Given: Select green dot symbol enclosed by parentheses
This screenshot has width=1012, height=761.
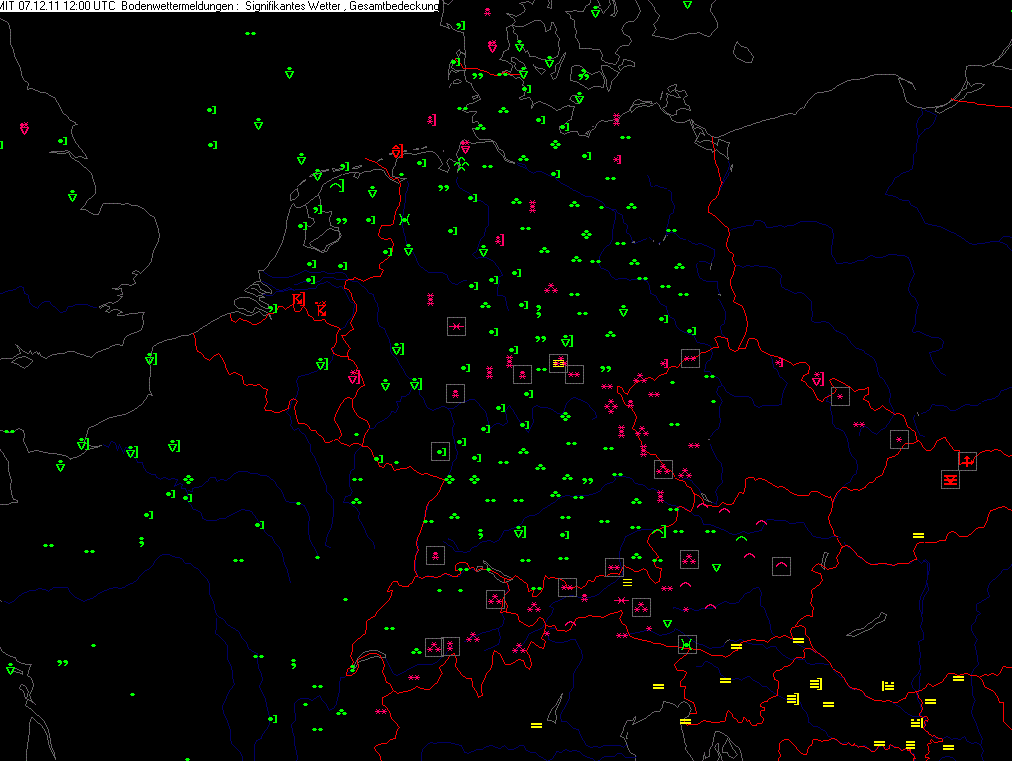Looking at the screenshot, I should [405, 219].
